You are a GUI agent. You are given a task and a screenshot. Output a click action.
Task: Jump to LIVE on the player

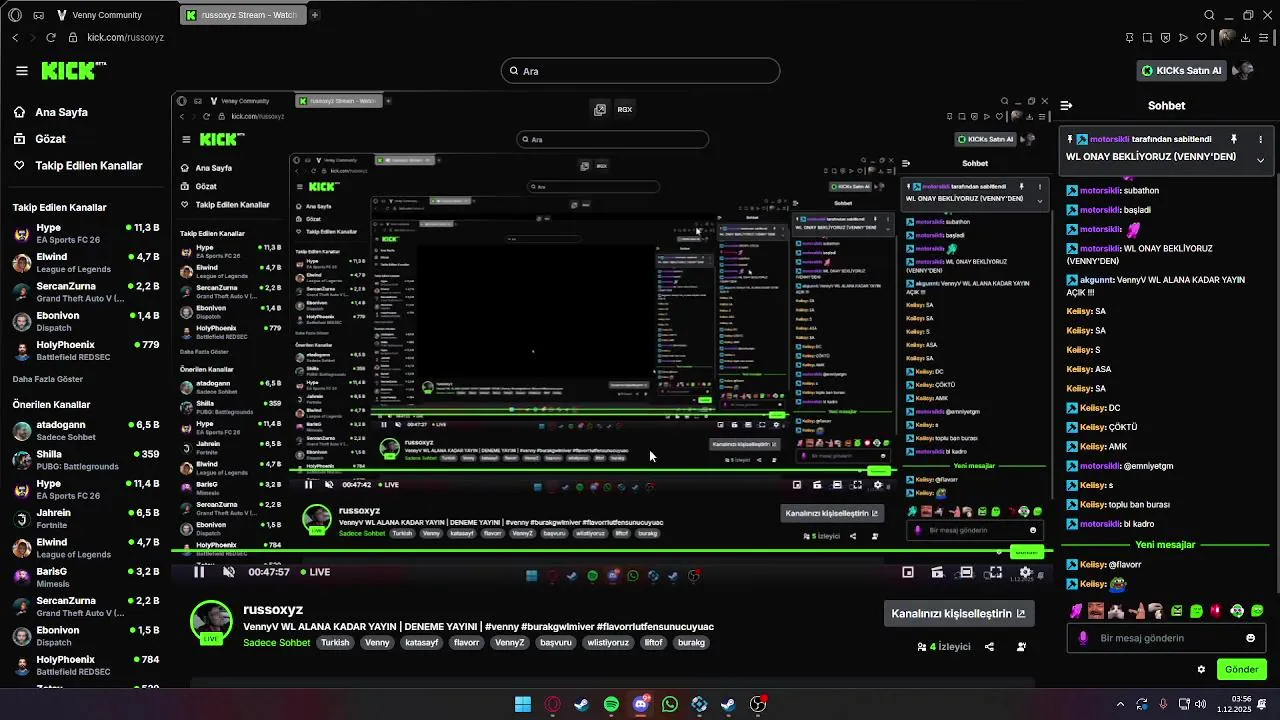[x=314, y=572]
